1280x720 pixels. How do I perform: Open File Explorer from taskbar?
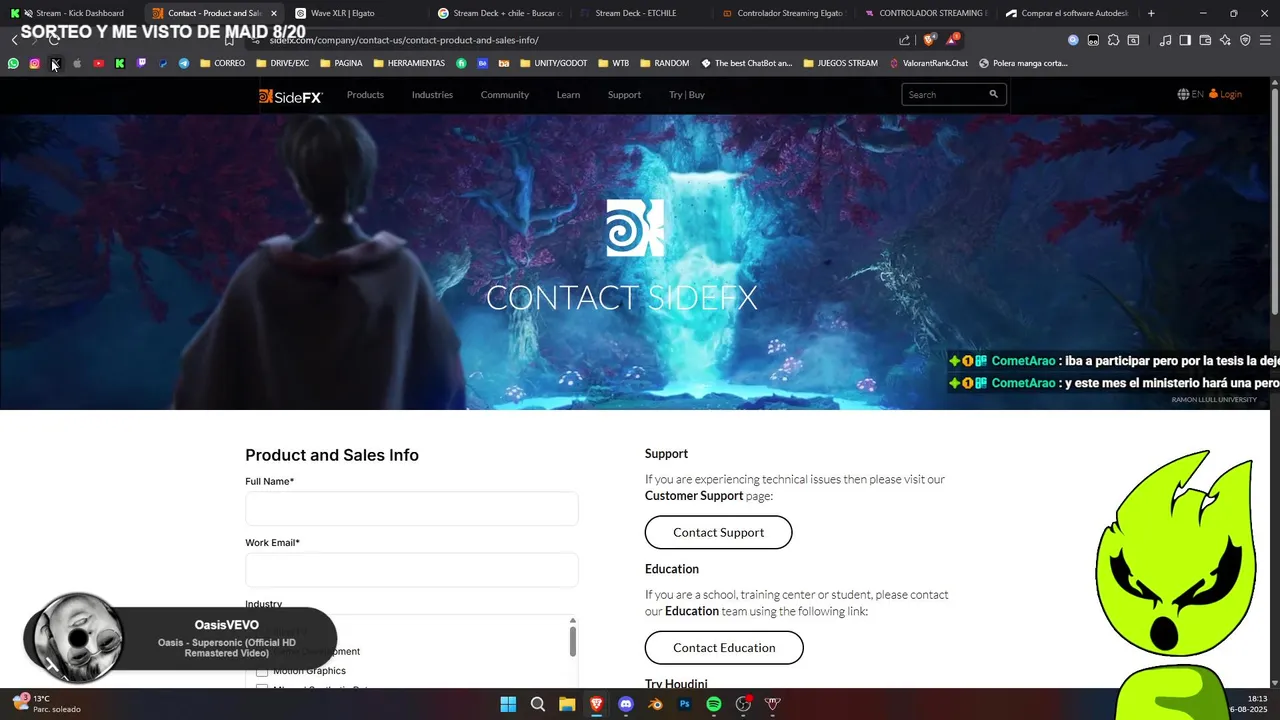567,704
